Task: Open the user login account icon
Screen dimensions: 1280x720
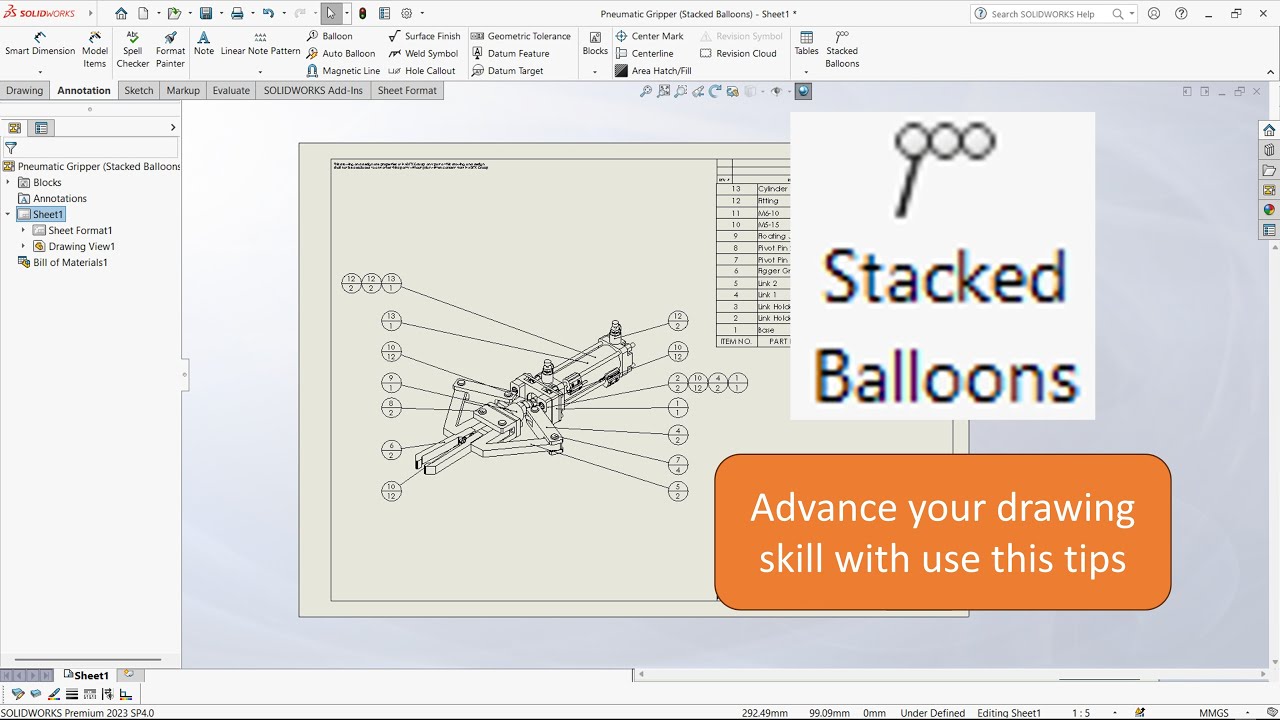Action: tap(1155, 14)
